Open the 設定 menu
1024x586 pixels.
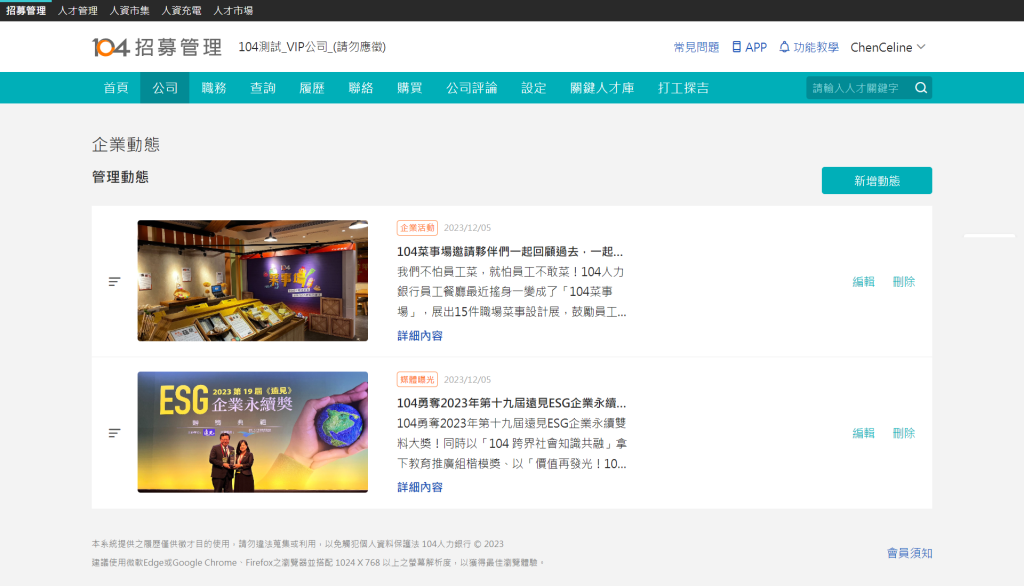pos(534,88)
